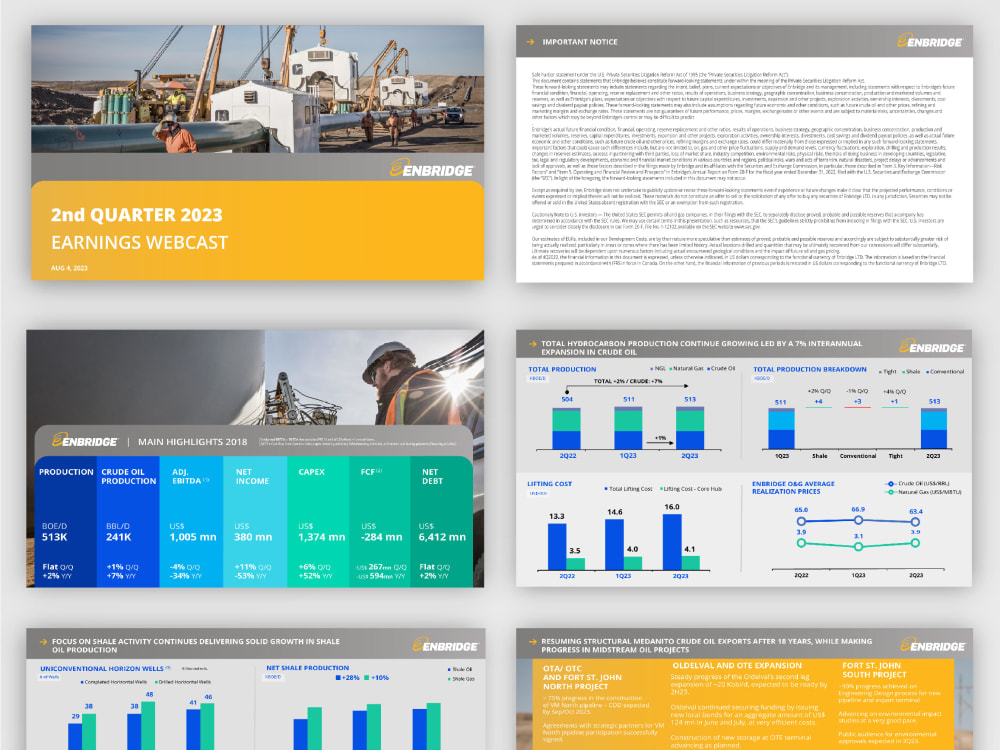Select the pipeline construction photo on cover slide
Image resolution: width=1000 pixels, height=750 pixels.
[258, 89]
